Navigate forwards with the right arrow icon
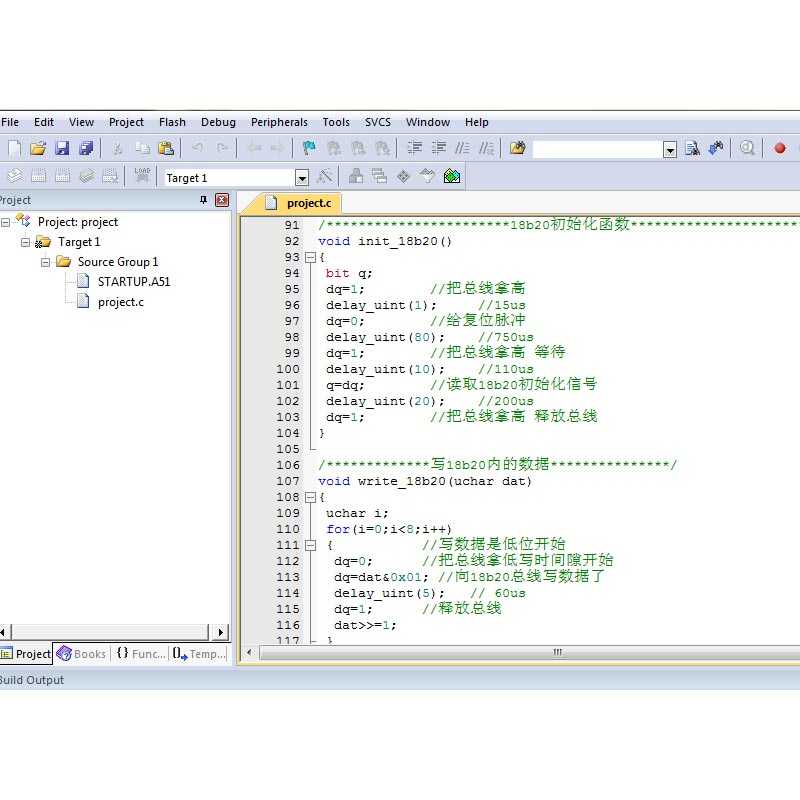Image resolution: width=800 pixels, height=800 pixels. pos(277,148)
